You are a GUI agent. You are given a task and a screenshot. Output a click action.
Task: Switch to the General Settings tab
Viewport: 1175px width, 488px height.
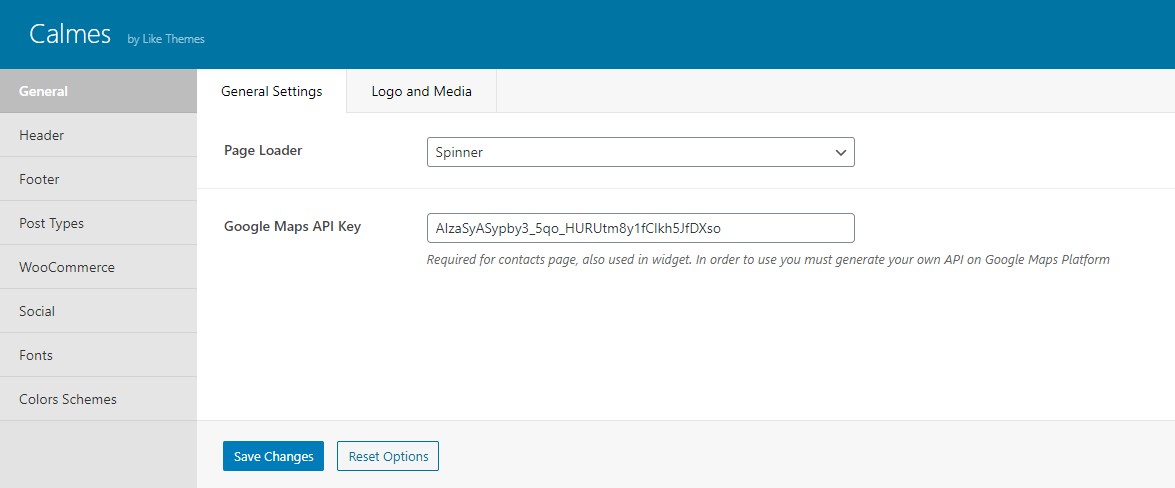point(272,91)
